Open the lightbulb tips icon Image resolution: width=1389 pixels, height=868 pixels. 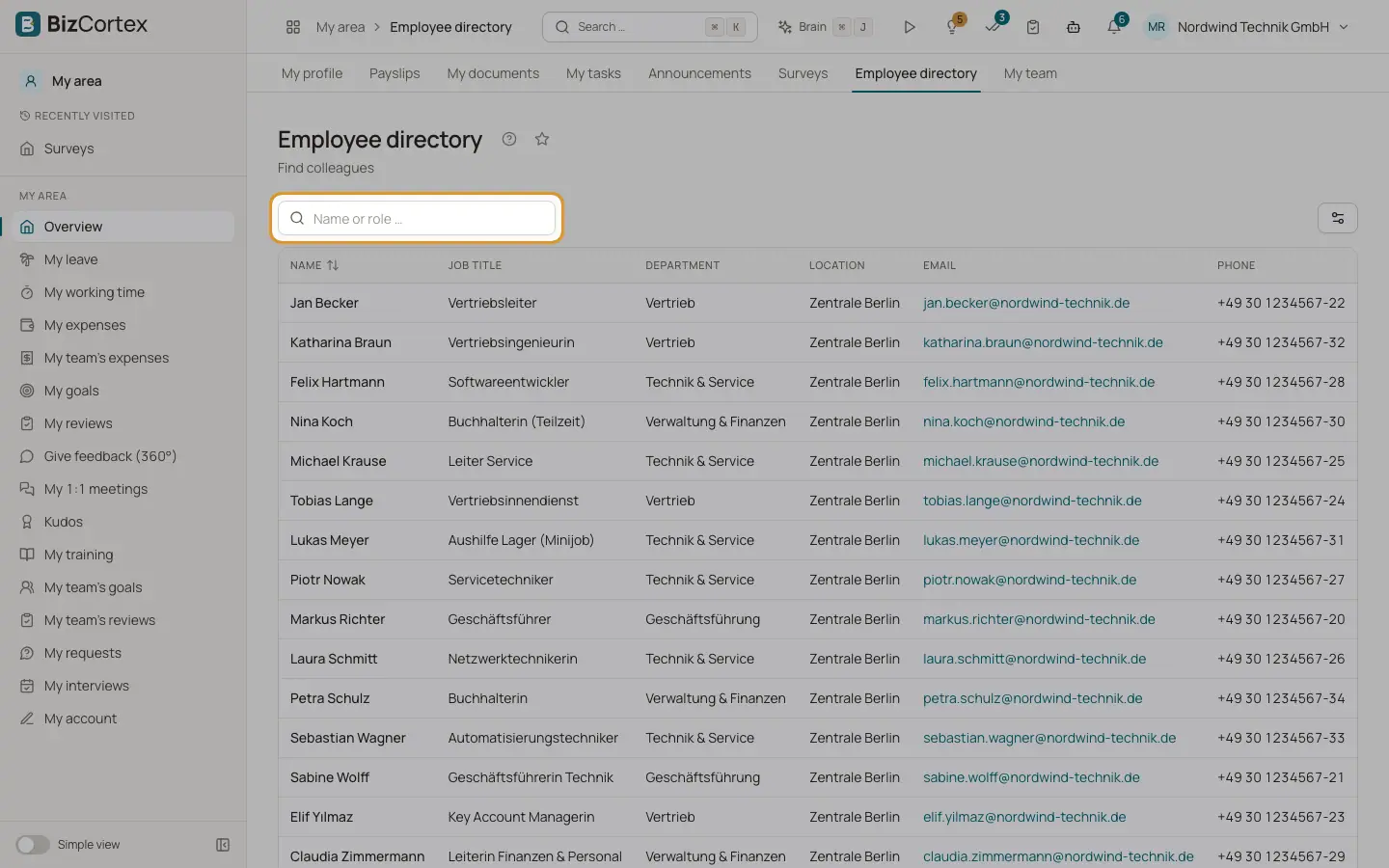tap(953, 27)
